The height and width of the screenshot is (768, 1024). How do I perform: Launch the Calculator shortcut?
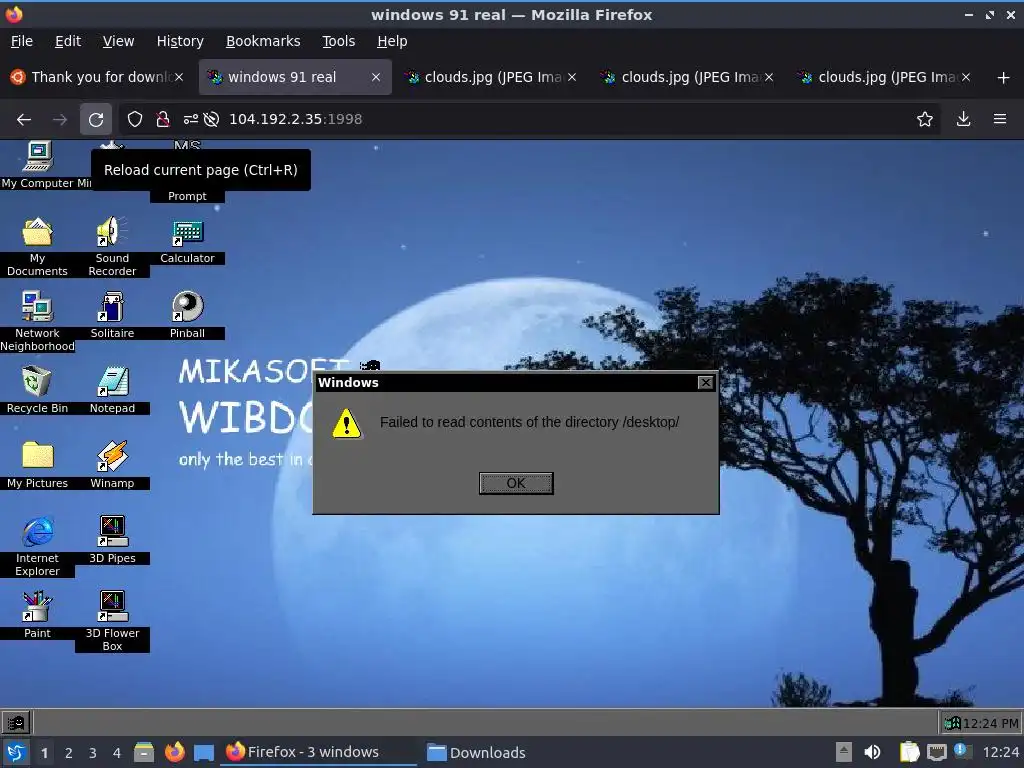187,240
